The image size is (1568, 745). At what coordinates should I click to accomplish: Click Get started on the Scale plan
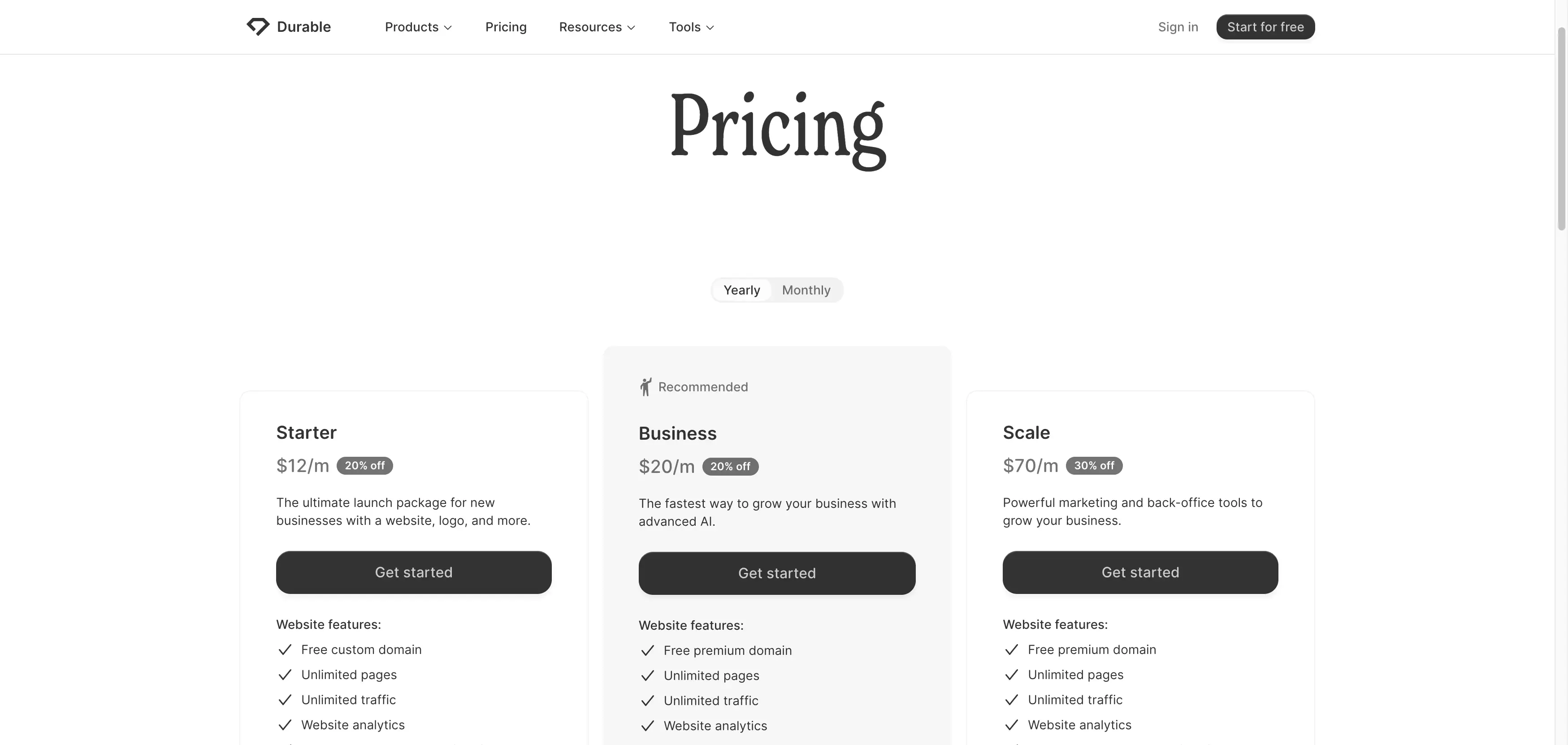pyautogui.click(x=1139, y=572)
